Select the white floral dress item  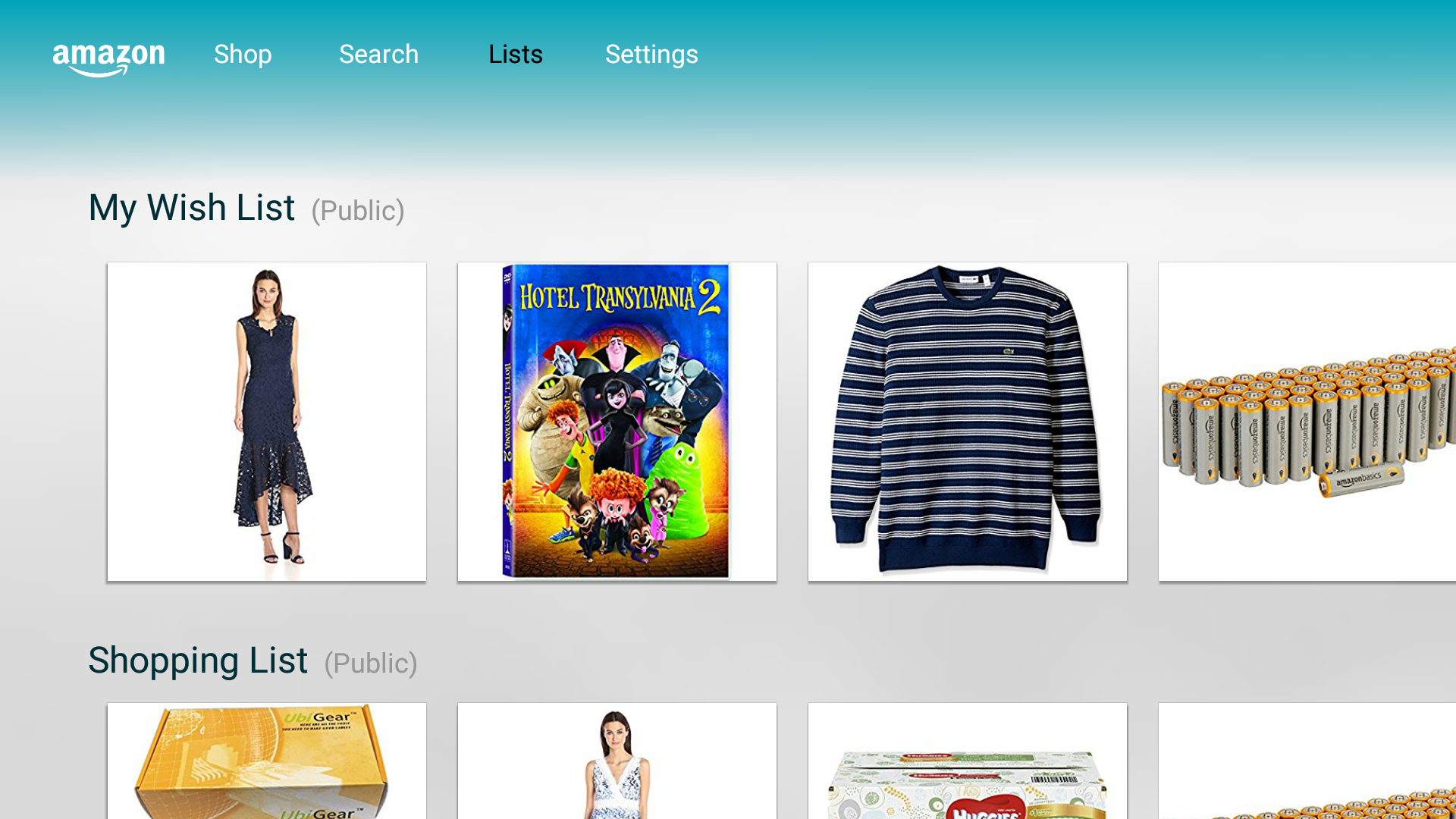coord(617,761)
